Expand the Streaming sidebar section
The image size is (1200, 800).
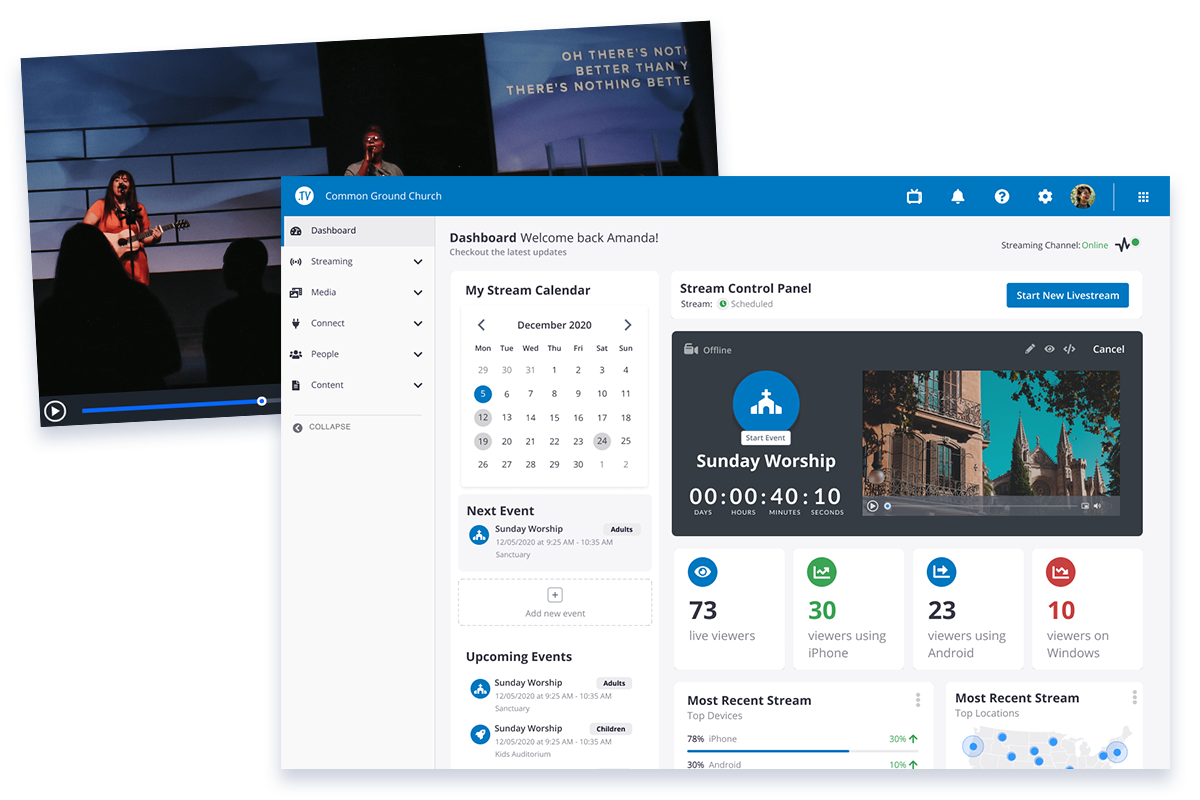pos(417,262)
